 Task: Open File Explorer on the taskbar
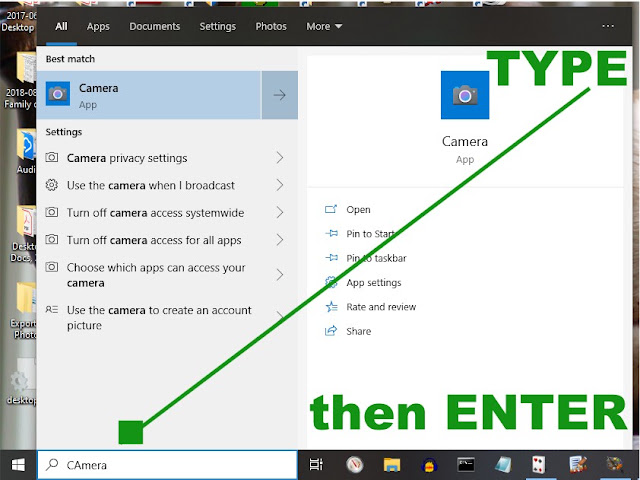(392, 464)
